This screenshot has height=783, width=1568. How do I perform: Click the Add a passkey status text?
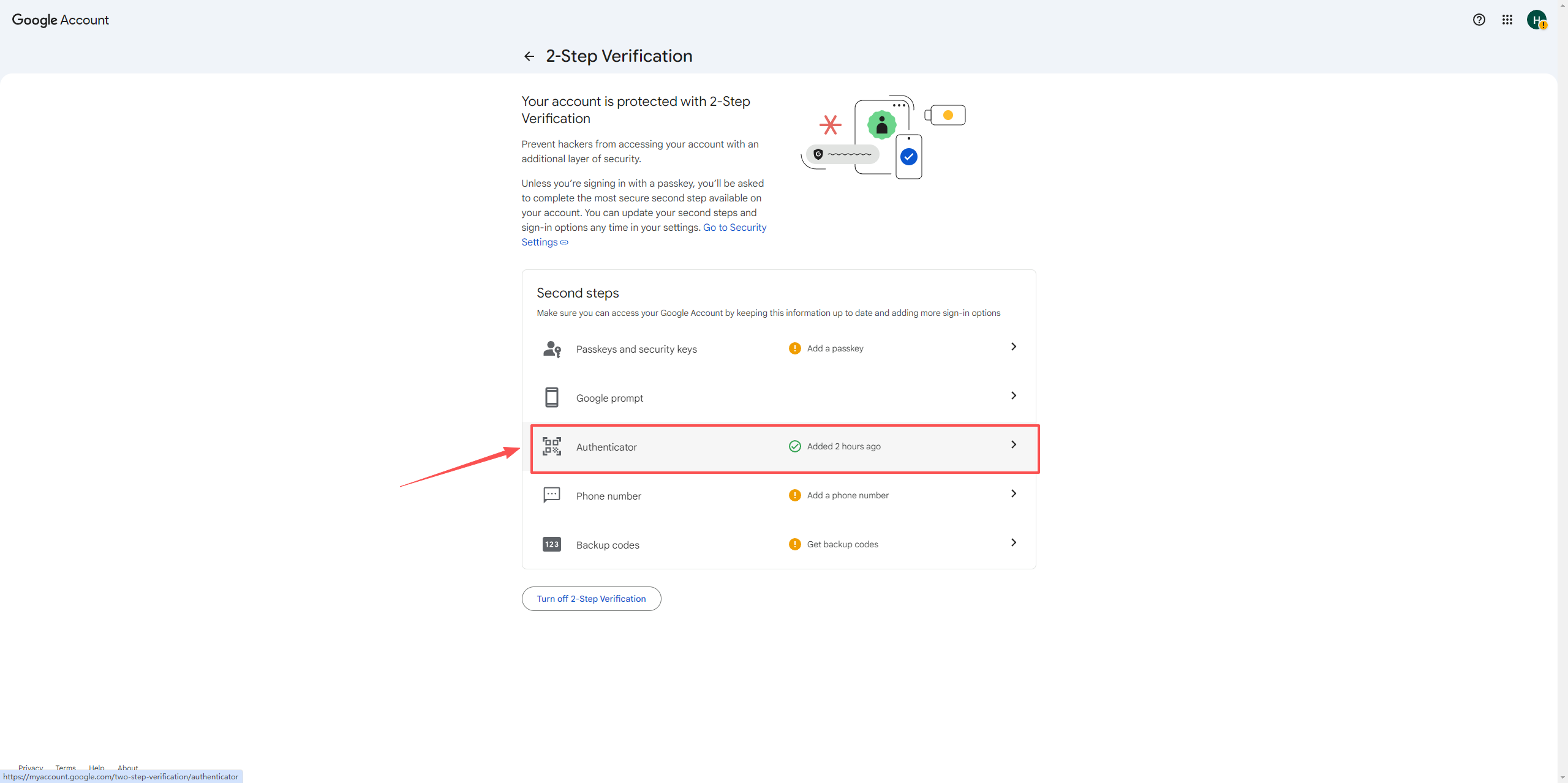tap(835, 348)
